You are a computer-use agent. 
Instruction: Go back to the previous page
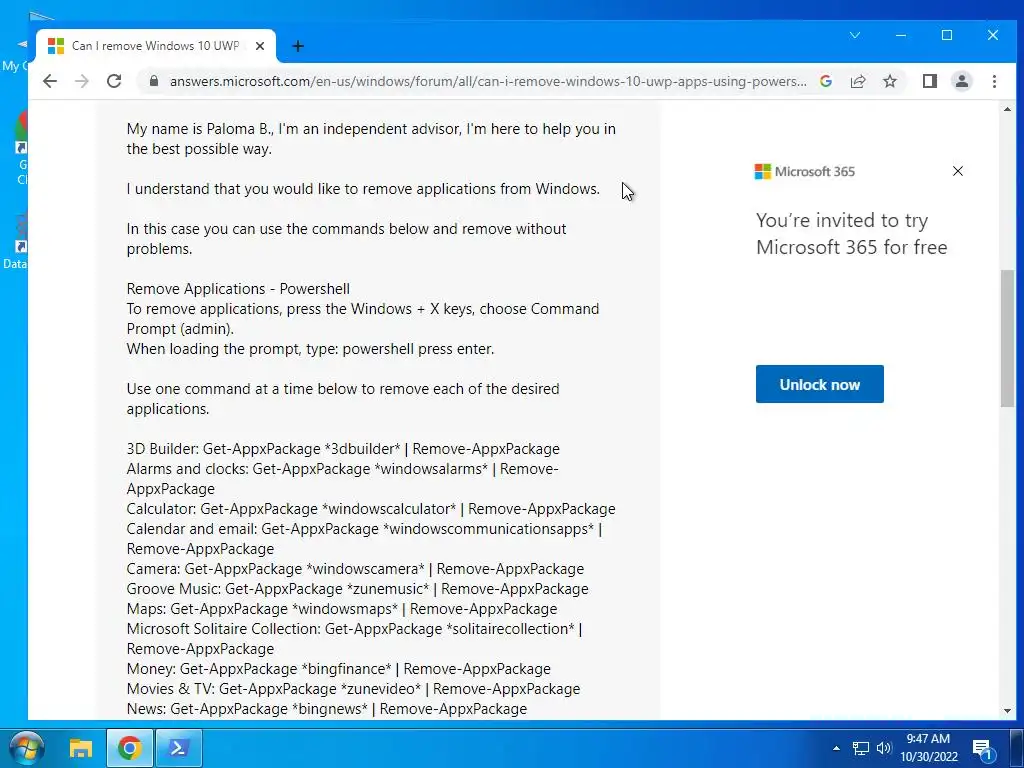pos(50,81)
